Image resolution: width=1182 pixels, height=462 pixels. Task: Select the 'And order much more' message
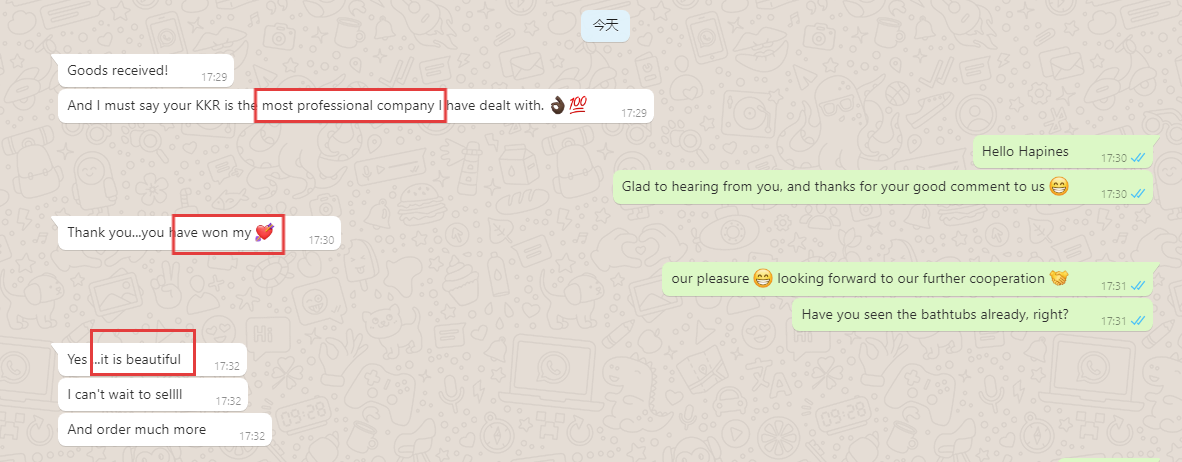165,430
